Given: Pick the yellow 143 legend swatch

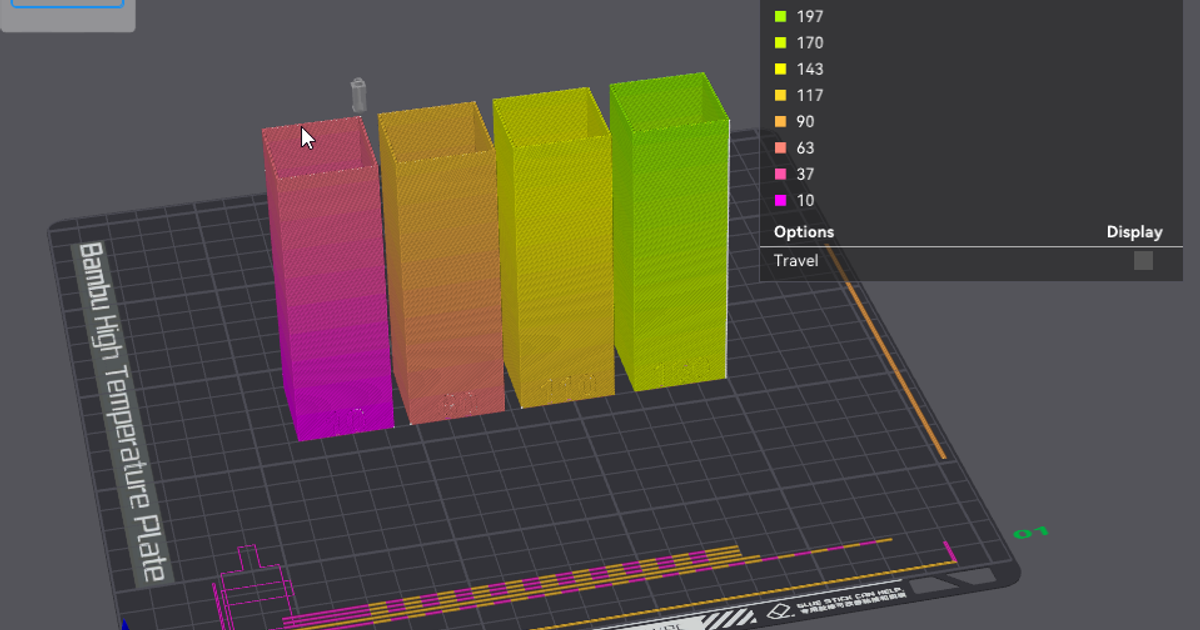Looking at the screenshot, I should 781,69.
